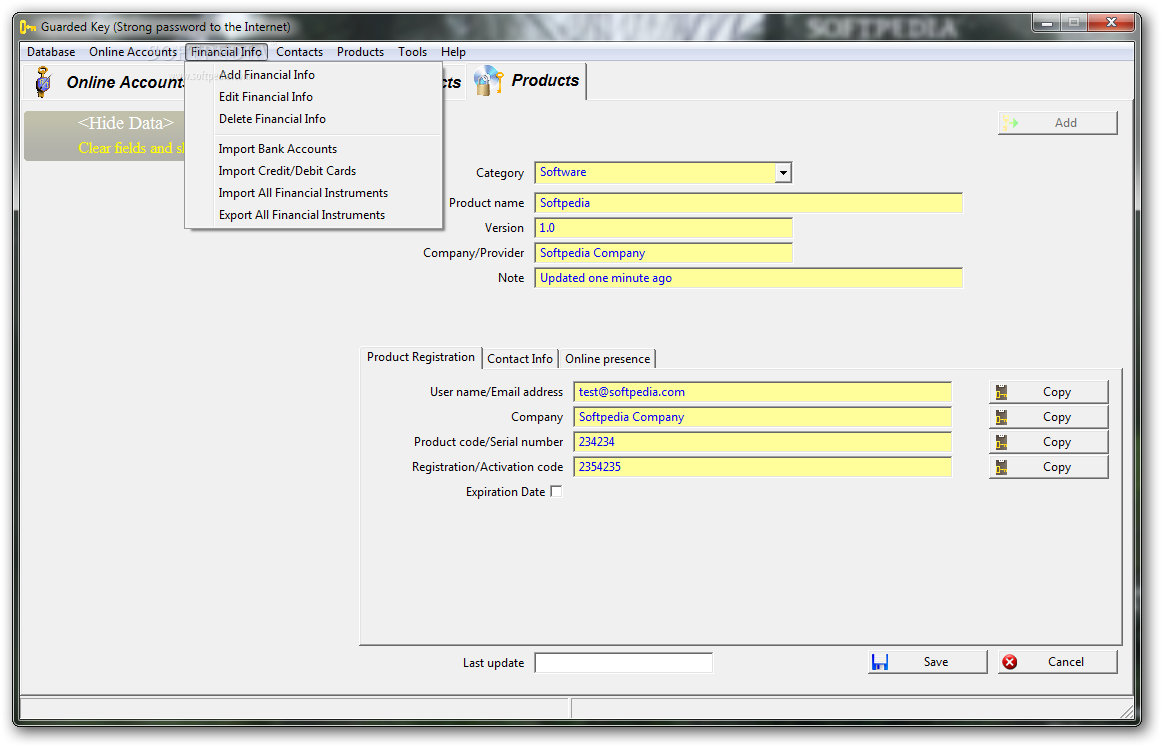Click the Hide Data panel button
Image resolution: width=1162 pixels, height=747 pixels.
[x=104, y=136]
